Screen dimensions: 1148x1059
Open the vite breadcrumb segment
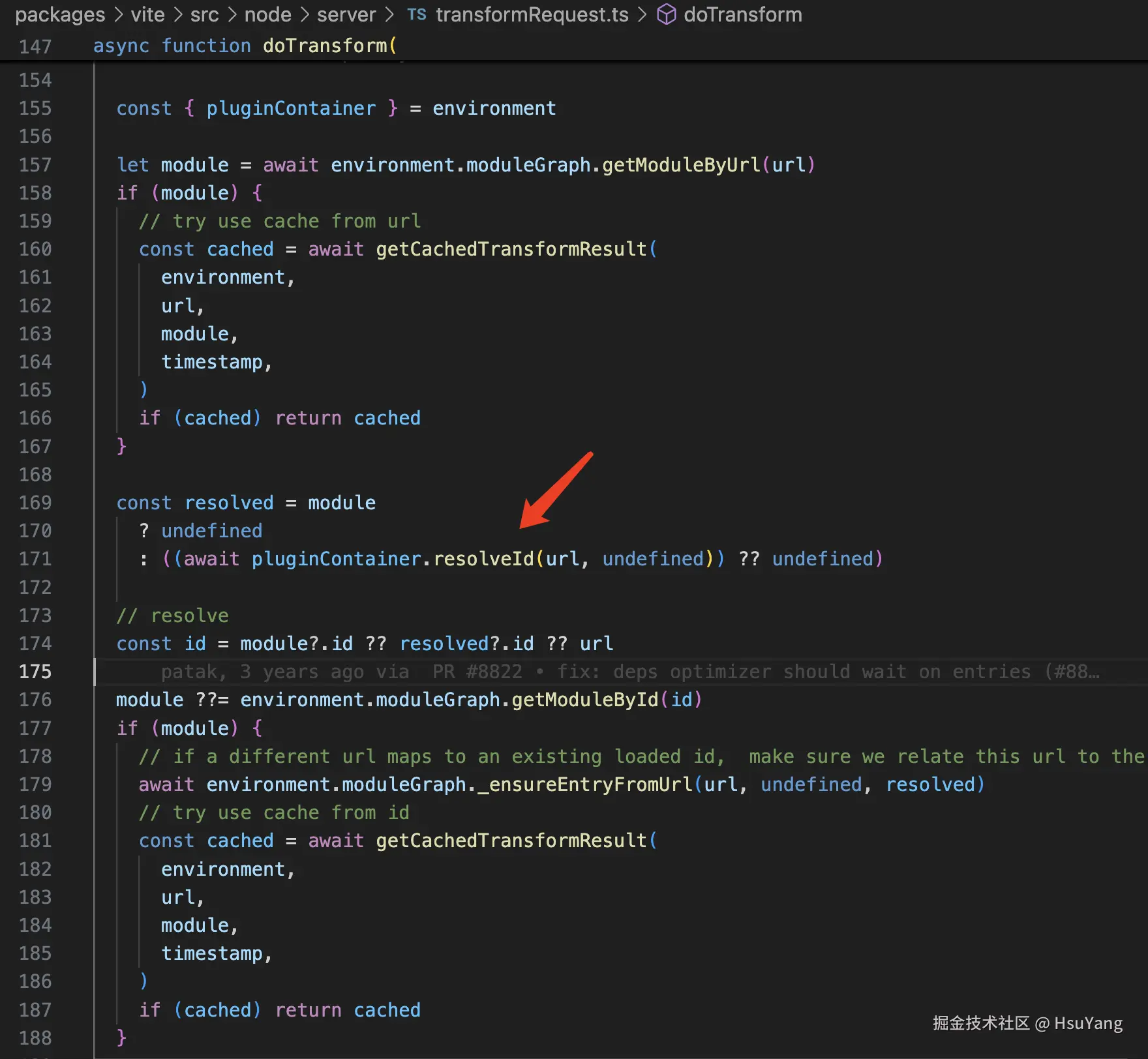coord(147,14)
